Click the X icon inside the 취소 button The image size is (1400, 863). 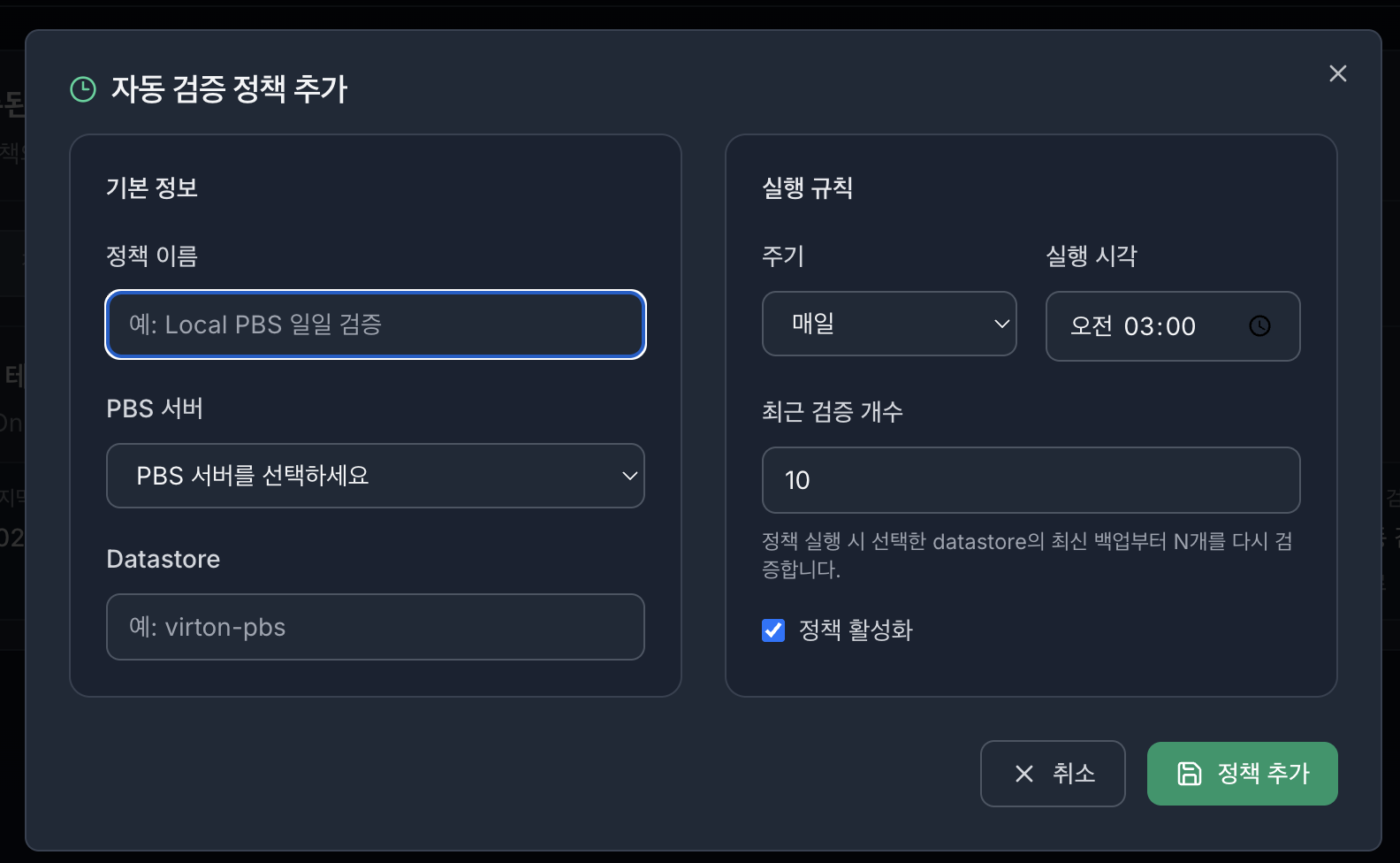pos(1023,774)
